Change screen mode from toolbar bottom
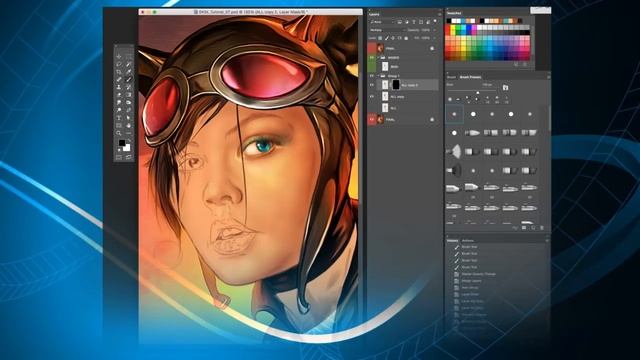640x360 pixels. click(x=128, y=157)
